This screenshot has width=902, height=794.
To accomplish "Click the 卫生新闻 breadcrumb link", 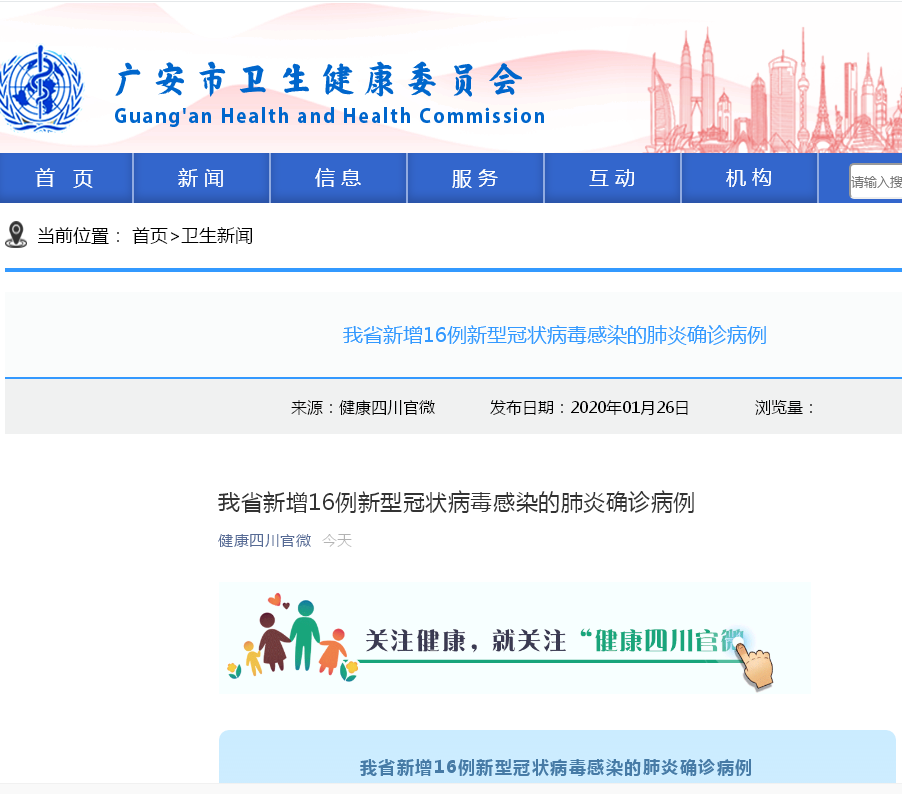I will 217,236.
